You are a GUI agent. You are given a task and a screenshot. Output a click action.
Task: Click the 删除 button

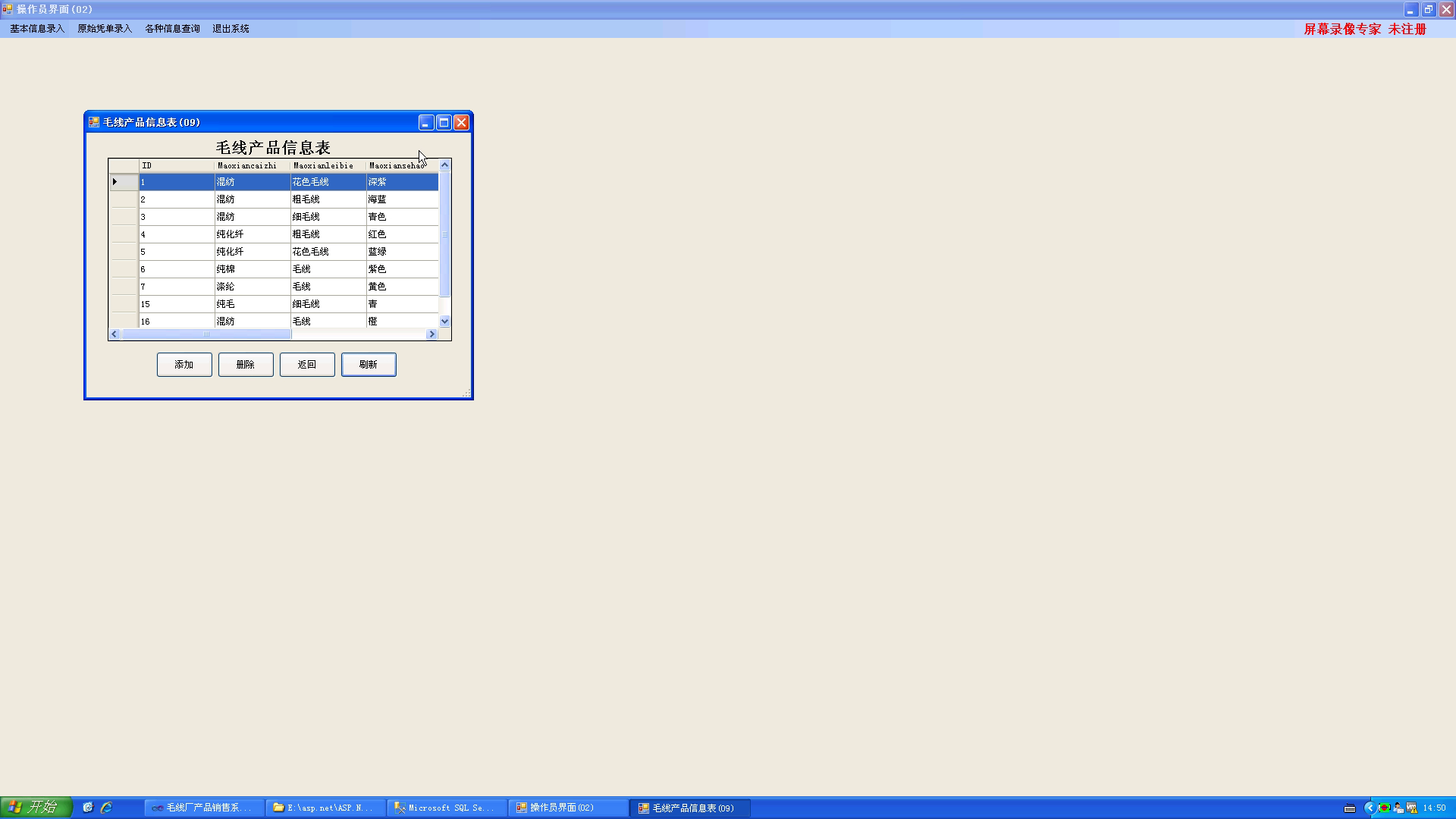246,365
